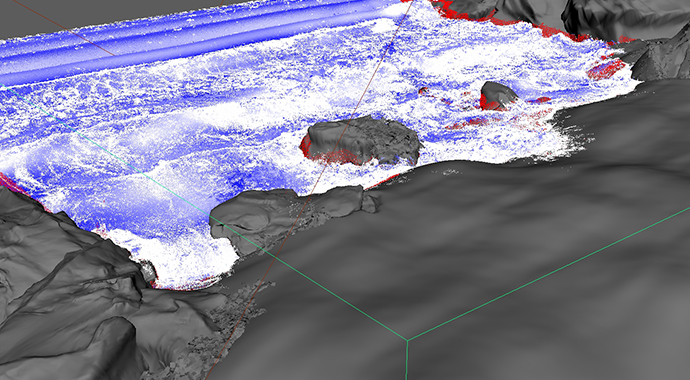Select the green bounding box corner vertex
Viewport: 690px width, 380px height.
point(407,340)
